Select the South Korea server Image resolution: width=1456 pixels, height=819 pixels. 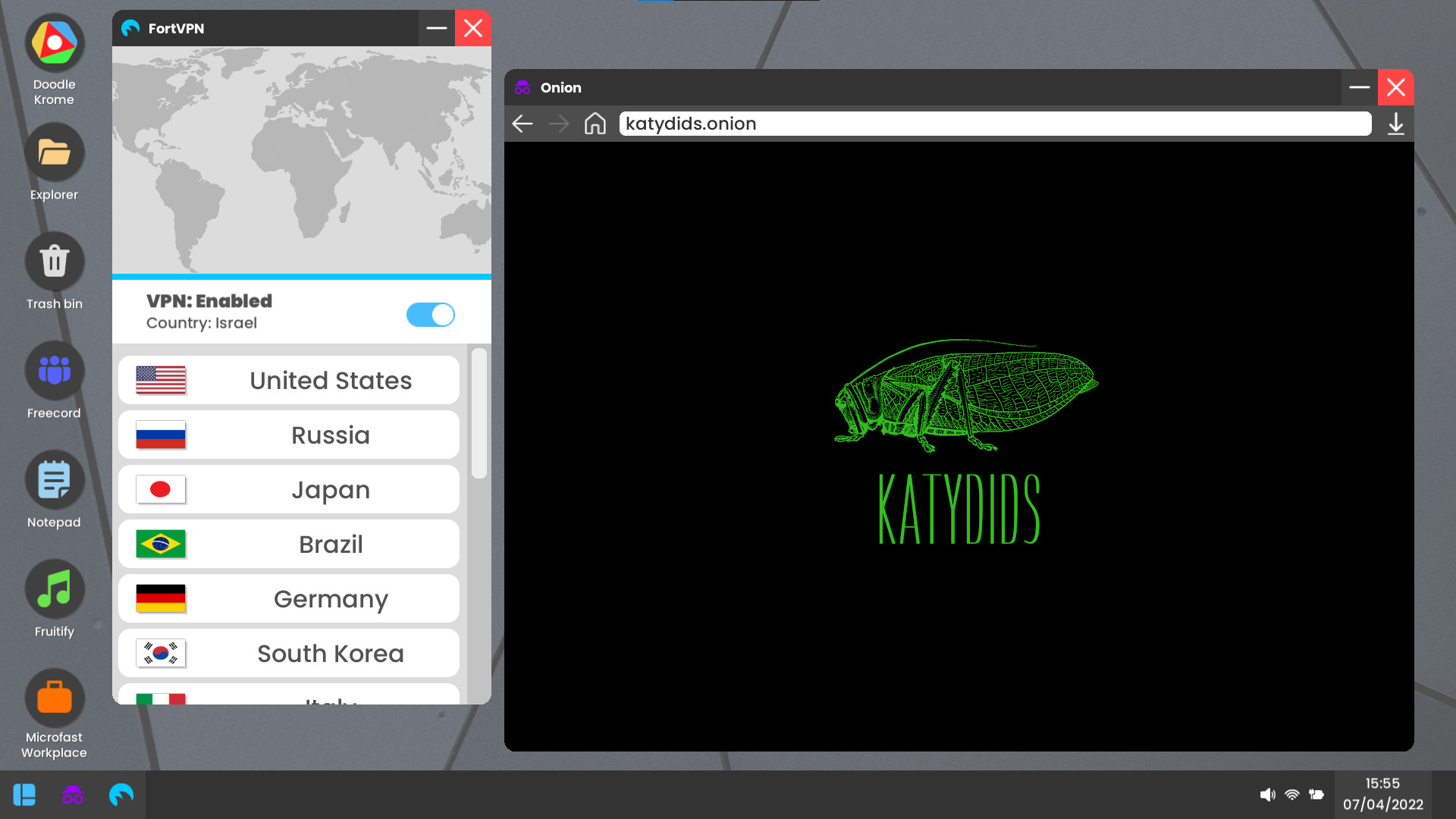288,653
